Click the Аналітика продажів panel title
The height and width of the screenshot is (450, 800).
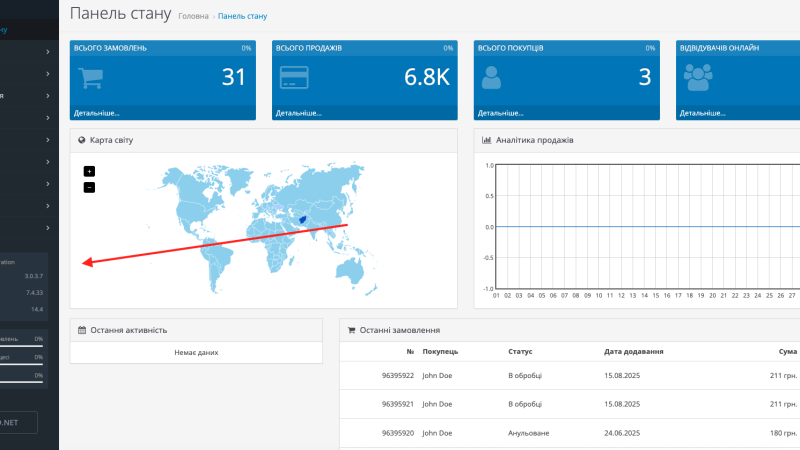(x=535, y=140)
